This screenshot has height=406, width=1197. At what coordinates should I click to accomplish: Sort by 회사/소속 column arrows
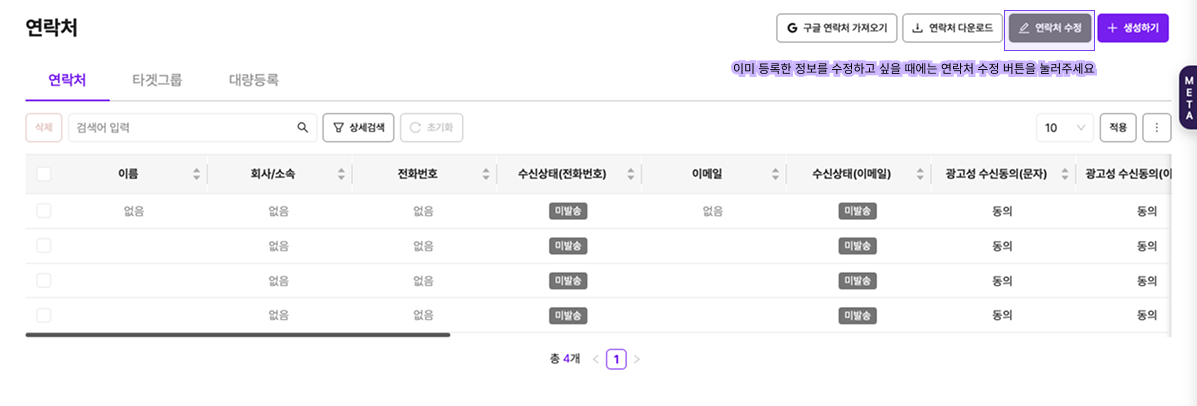tap(341, 174)
